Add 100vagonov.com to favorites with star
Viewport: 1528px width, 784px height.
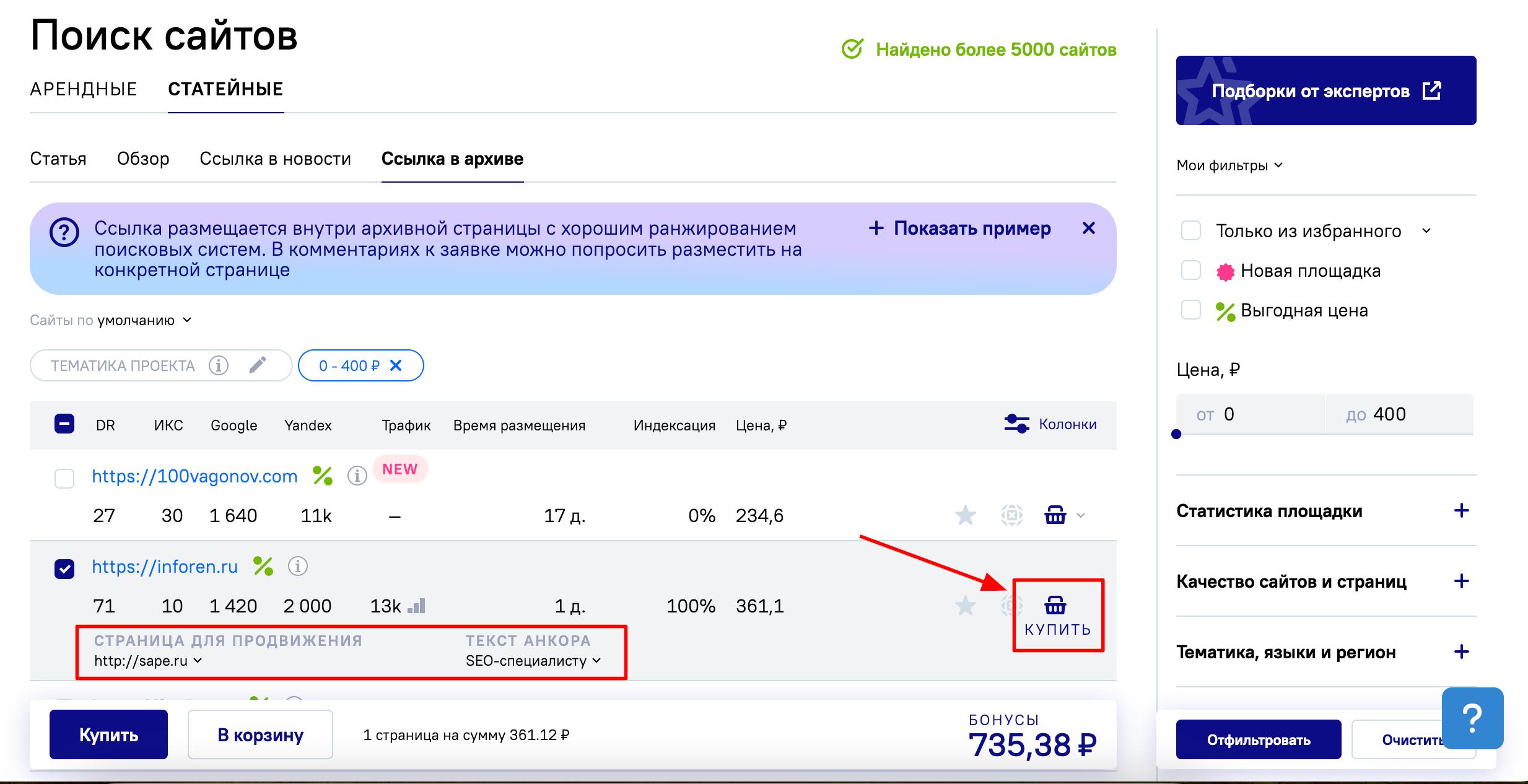[965, 515]
